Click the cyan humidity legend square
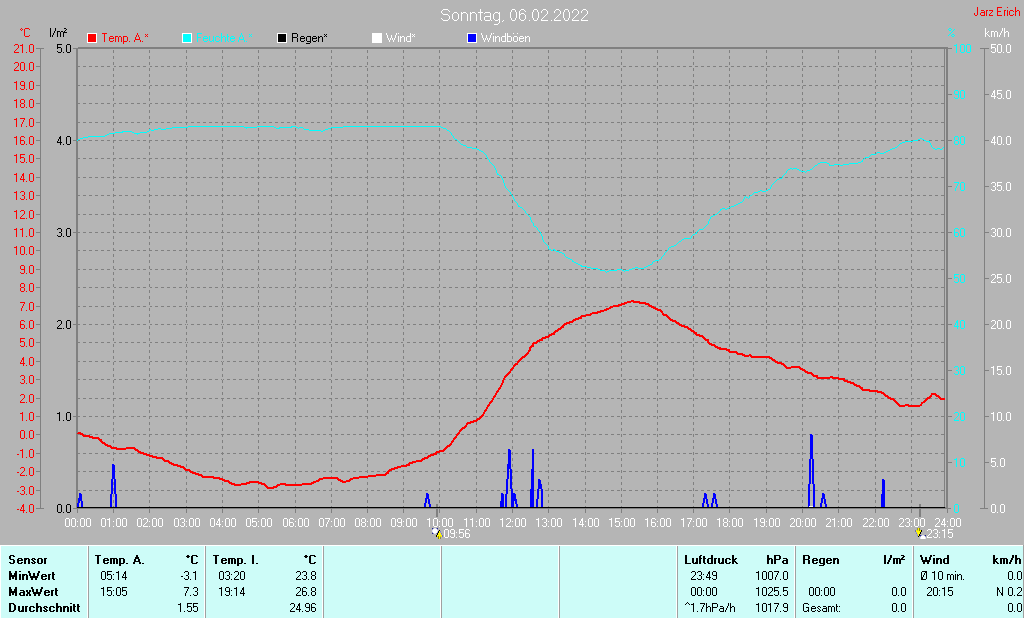Screen dimensions: 1024x618 coord(187,38)
